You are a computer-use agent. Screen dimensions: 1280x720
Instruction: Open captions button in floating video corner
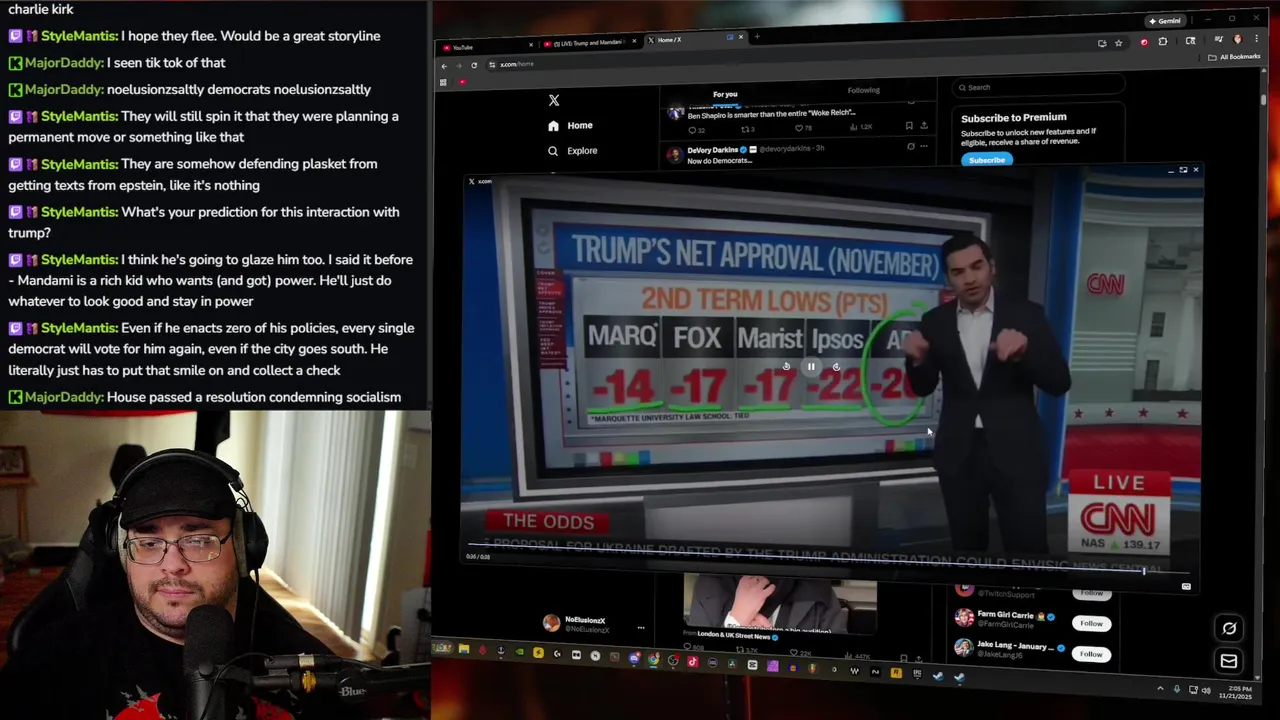pos(1186,586)
